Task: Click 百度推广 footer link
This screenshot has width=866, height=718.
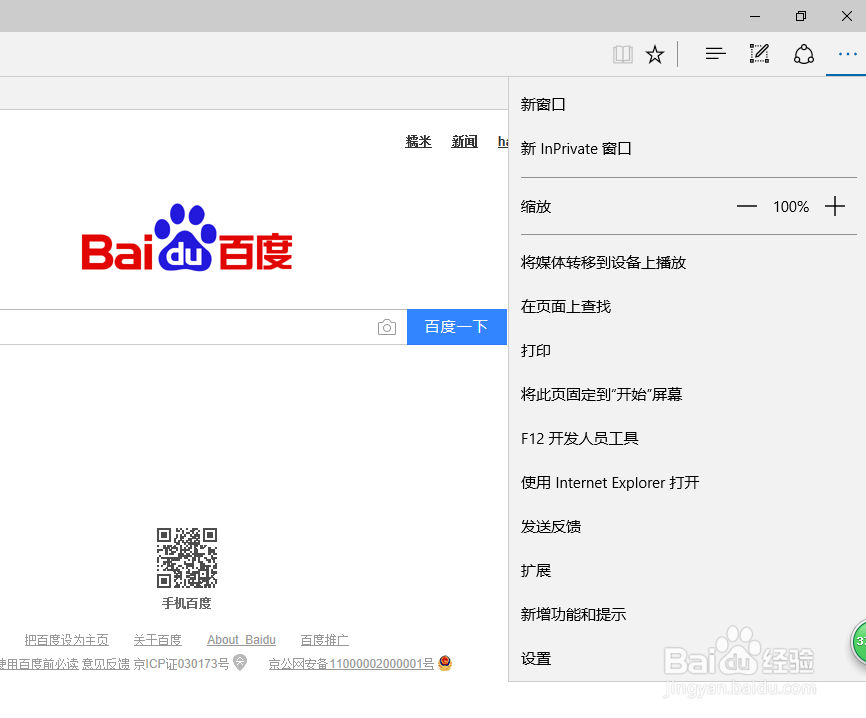Action: [x=324, y=640]
